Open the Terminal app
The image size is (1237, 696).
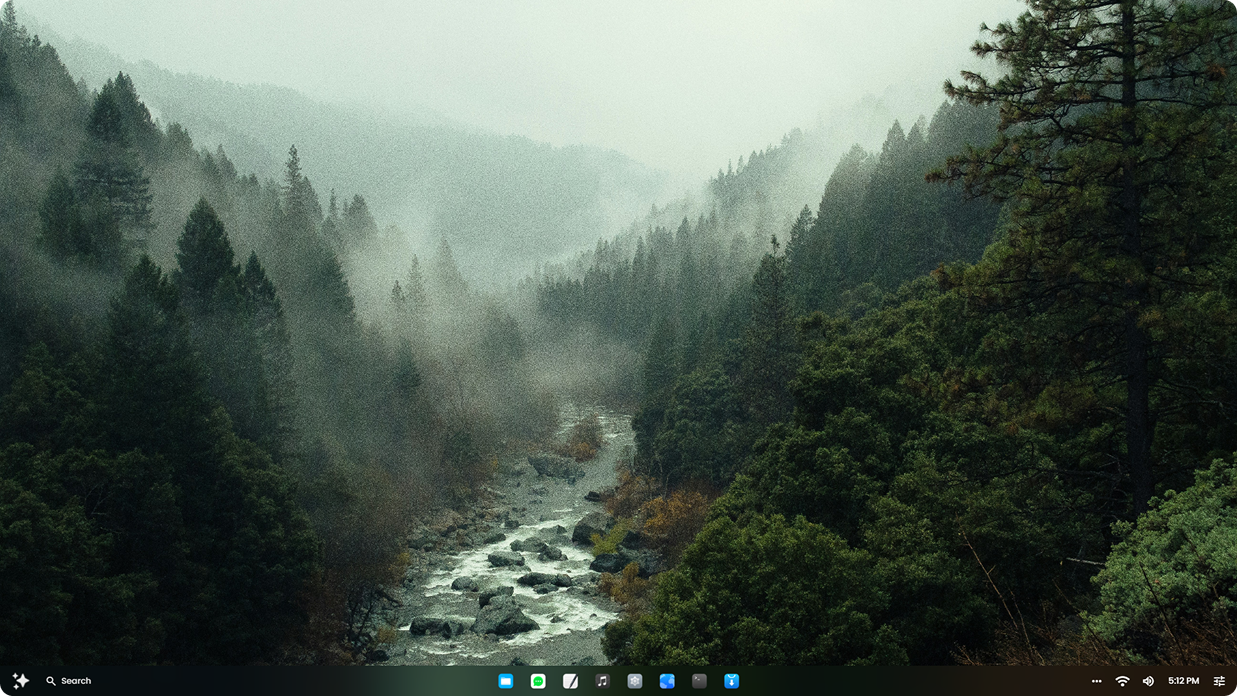699,681
